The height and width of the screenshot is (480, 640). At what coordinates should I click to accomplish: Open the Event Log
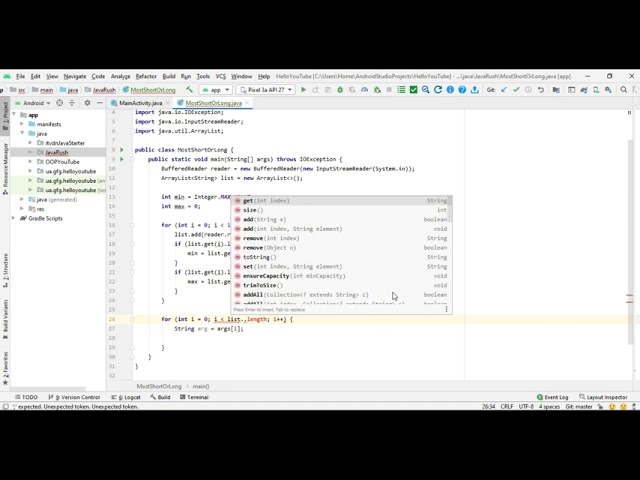point(553,397)
